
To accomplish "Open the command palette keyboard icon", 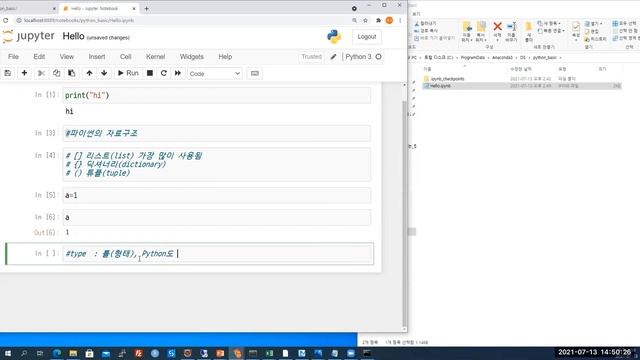I will tap(255, 73).
